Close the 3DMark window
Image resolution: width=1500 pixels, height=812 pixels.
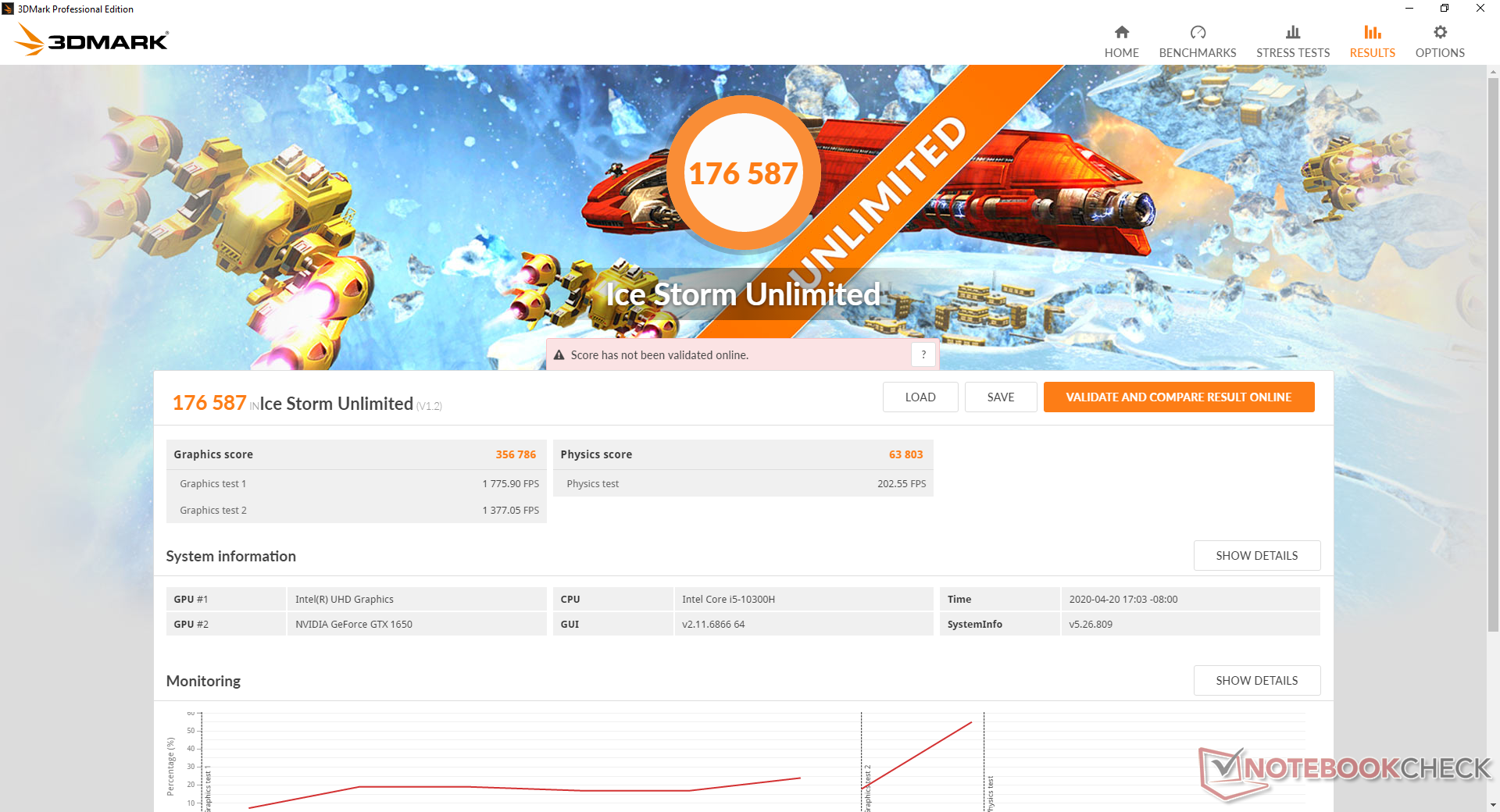click(x=1480, y=9)
